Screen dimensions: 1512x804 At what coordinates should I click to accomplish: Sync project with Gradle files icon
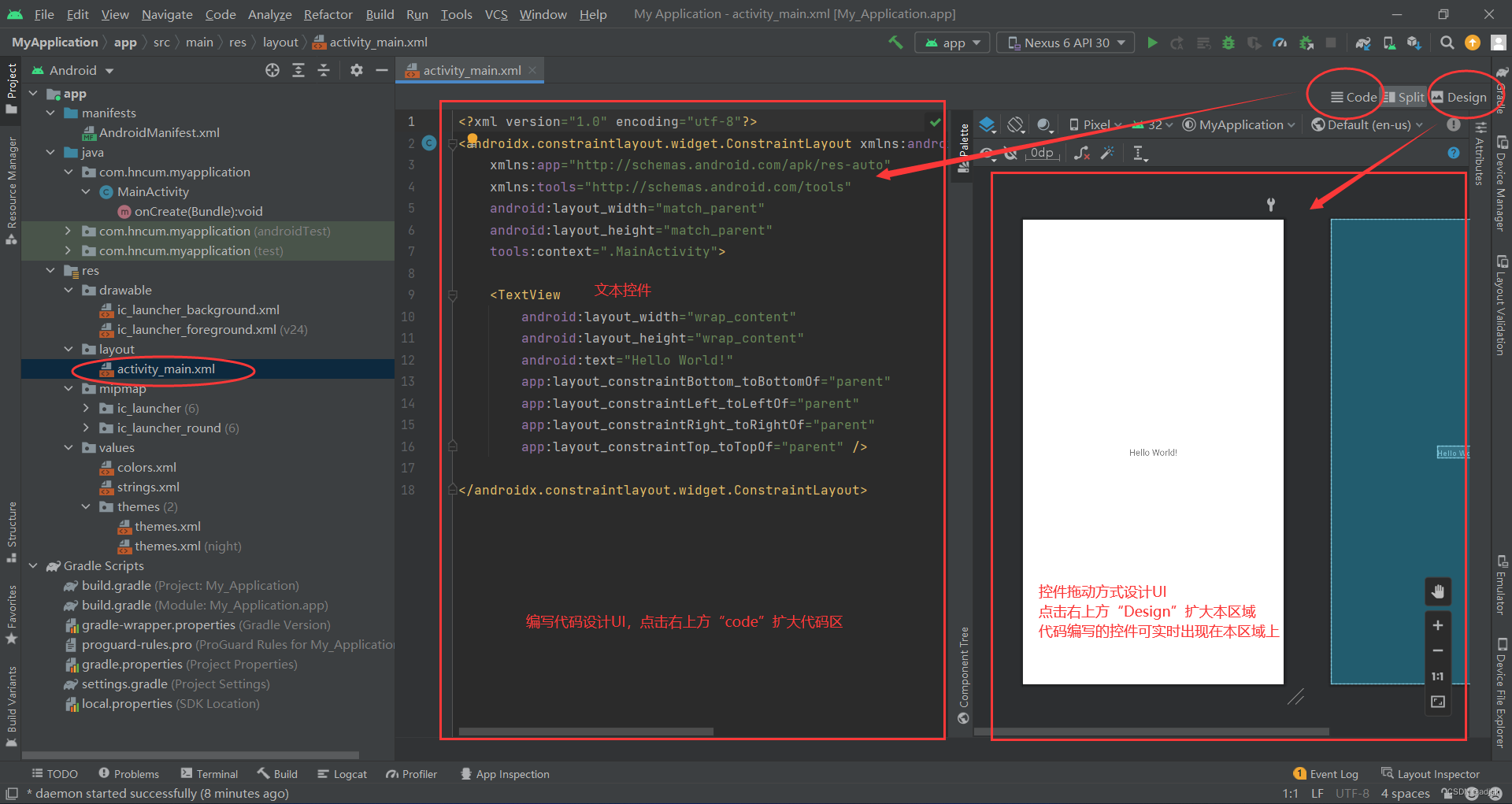pos(1363,43)
